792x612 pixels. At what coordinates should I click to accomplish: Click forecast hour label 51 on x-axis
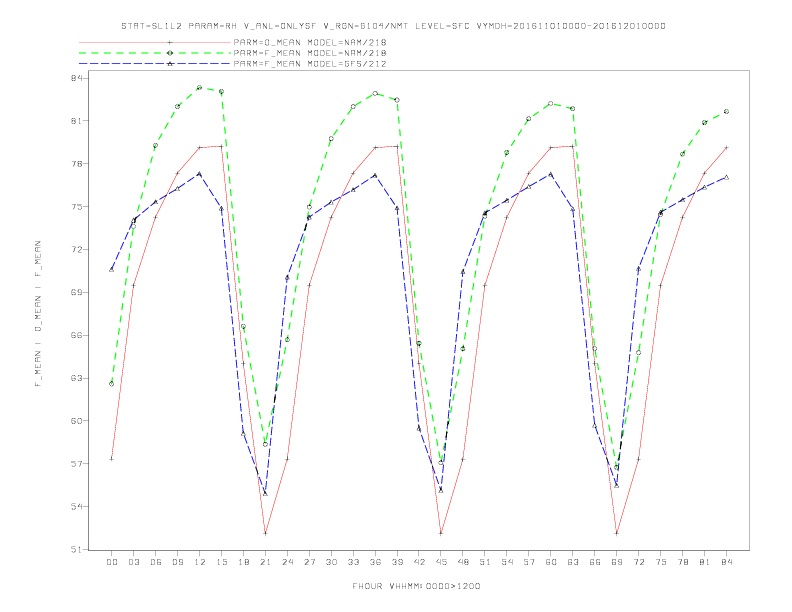click(x=485, y=562)
